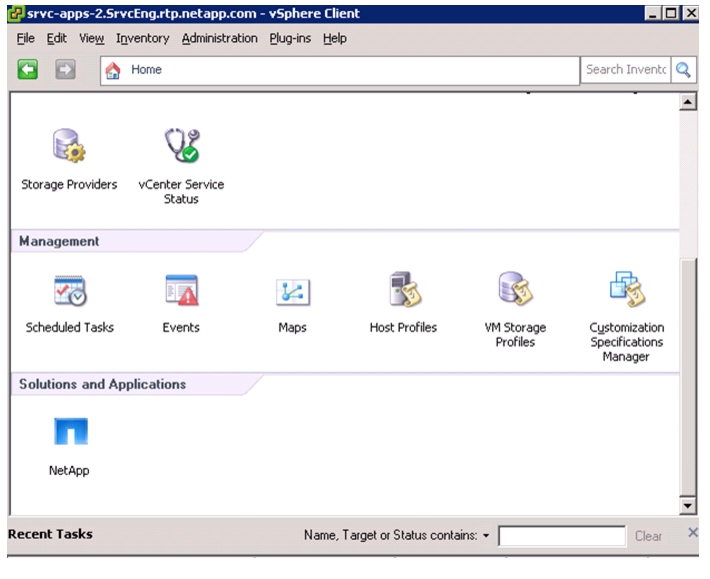
Task: Open the Events icon
Action: tap(181, 291)
